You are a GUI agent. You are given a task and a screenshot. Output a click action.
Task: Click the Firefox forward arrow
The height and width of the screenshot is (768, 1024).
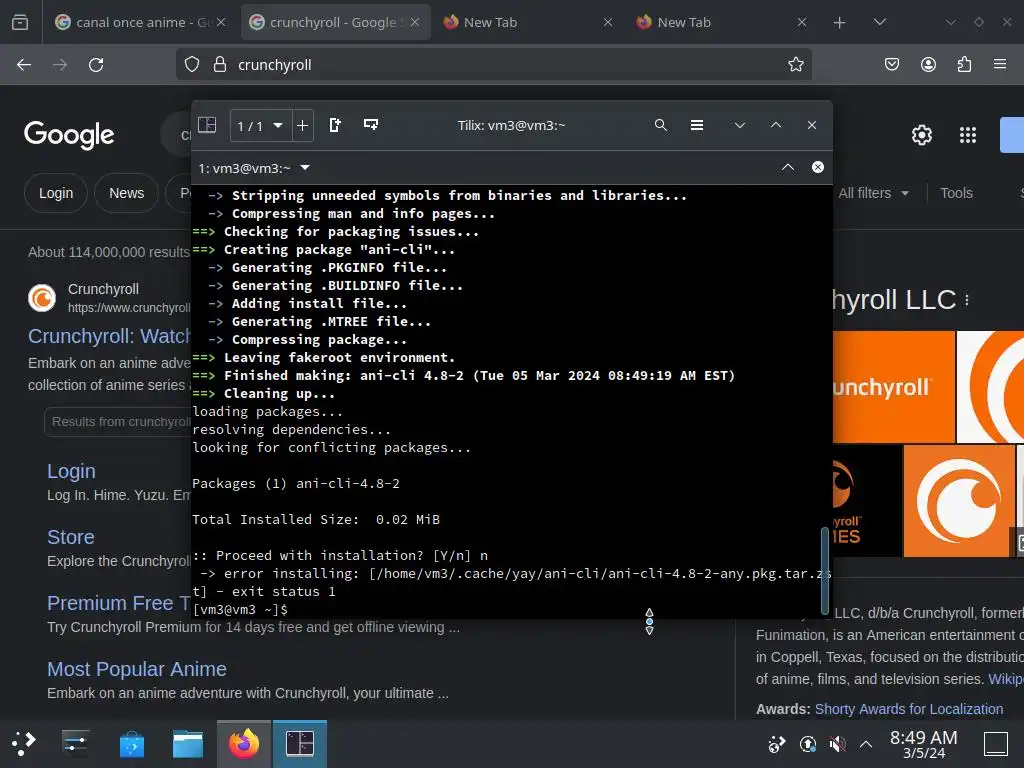pos(60,65)
